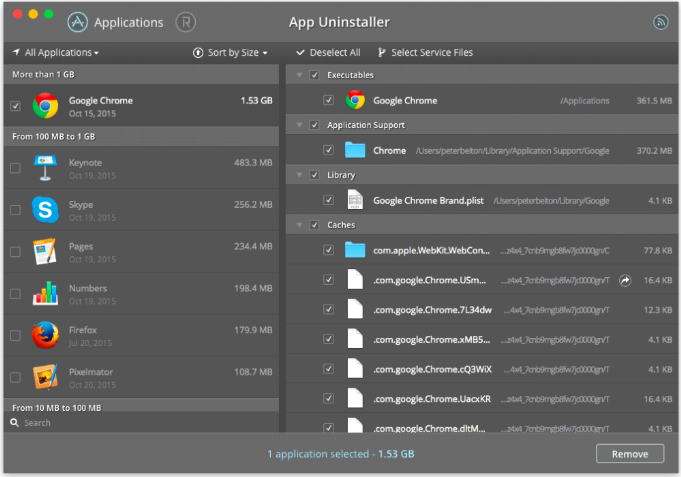Uncheck the Caches group checkbox

[x=314, y=225]
